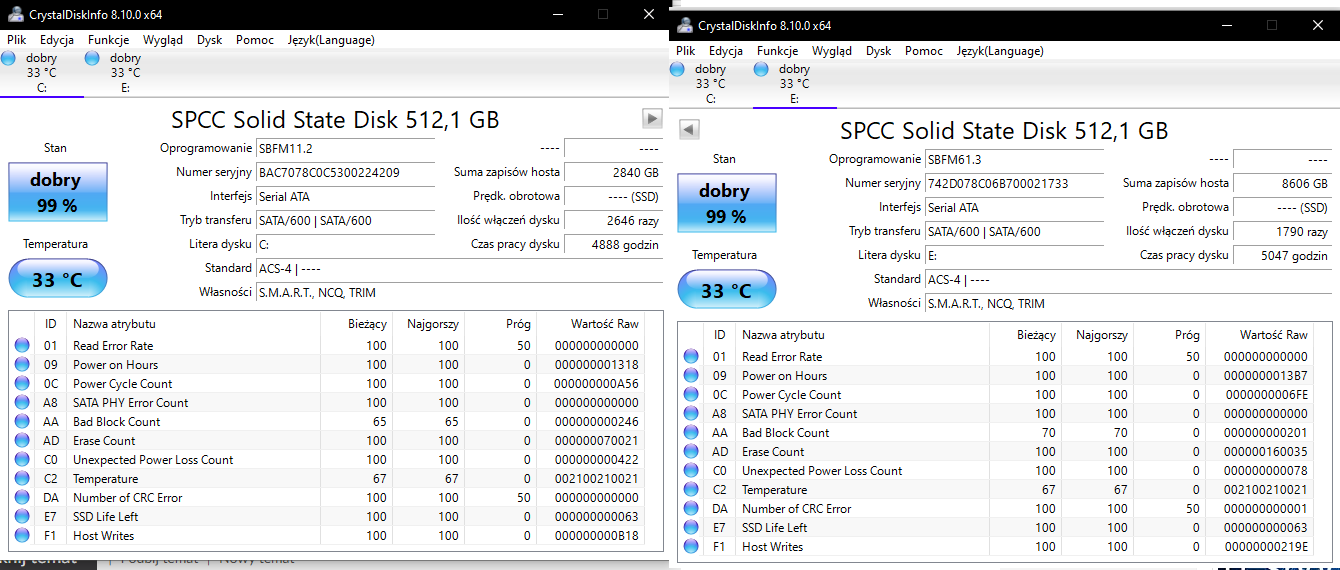Click Bad Block Count status orb, left window
Image resolution: width=1340 pixels, height=570 pixels.
22,422
